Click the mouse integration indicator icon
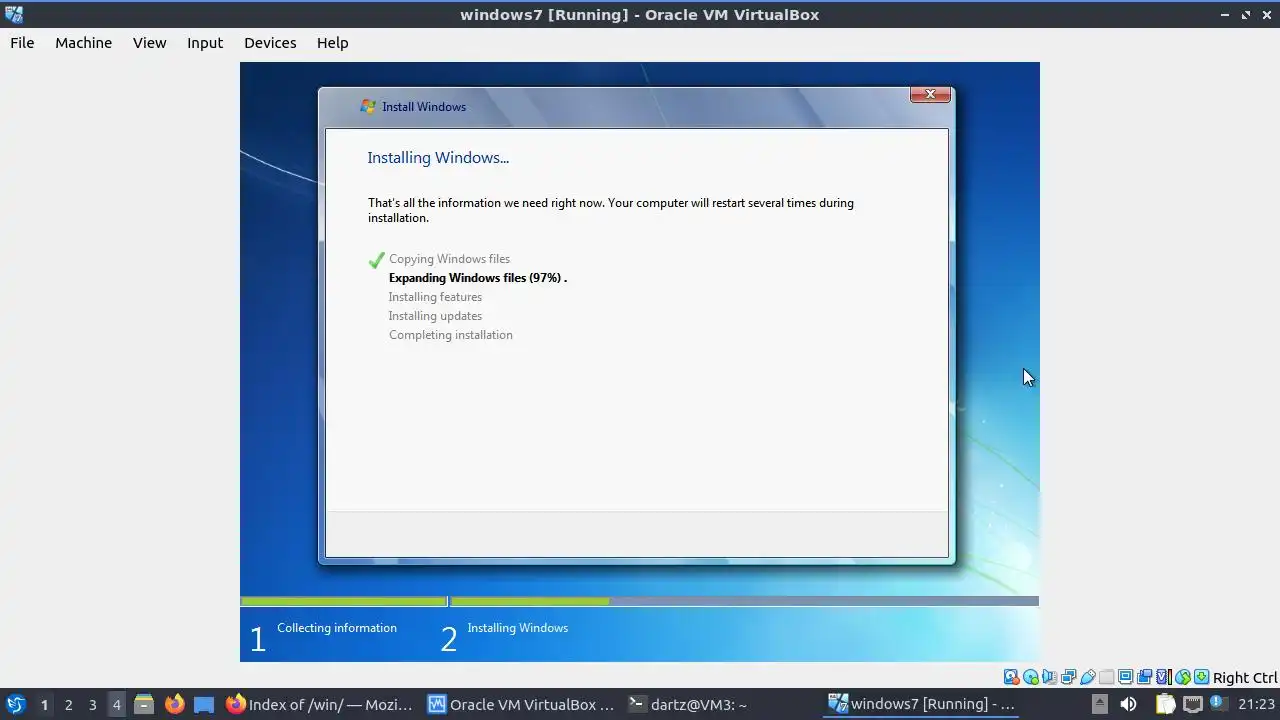The width and height of the screenshot is (1280, 720). 1183,677
